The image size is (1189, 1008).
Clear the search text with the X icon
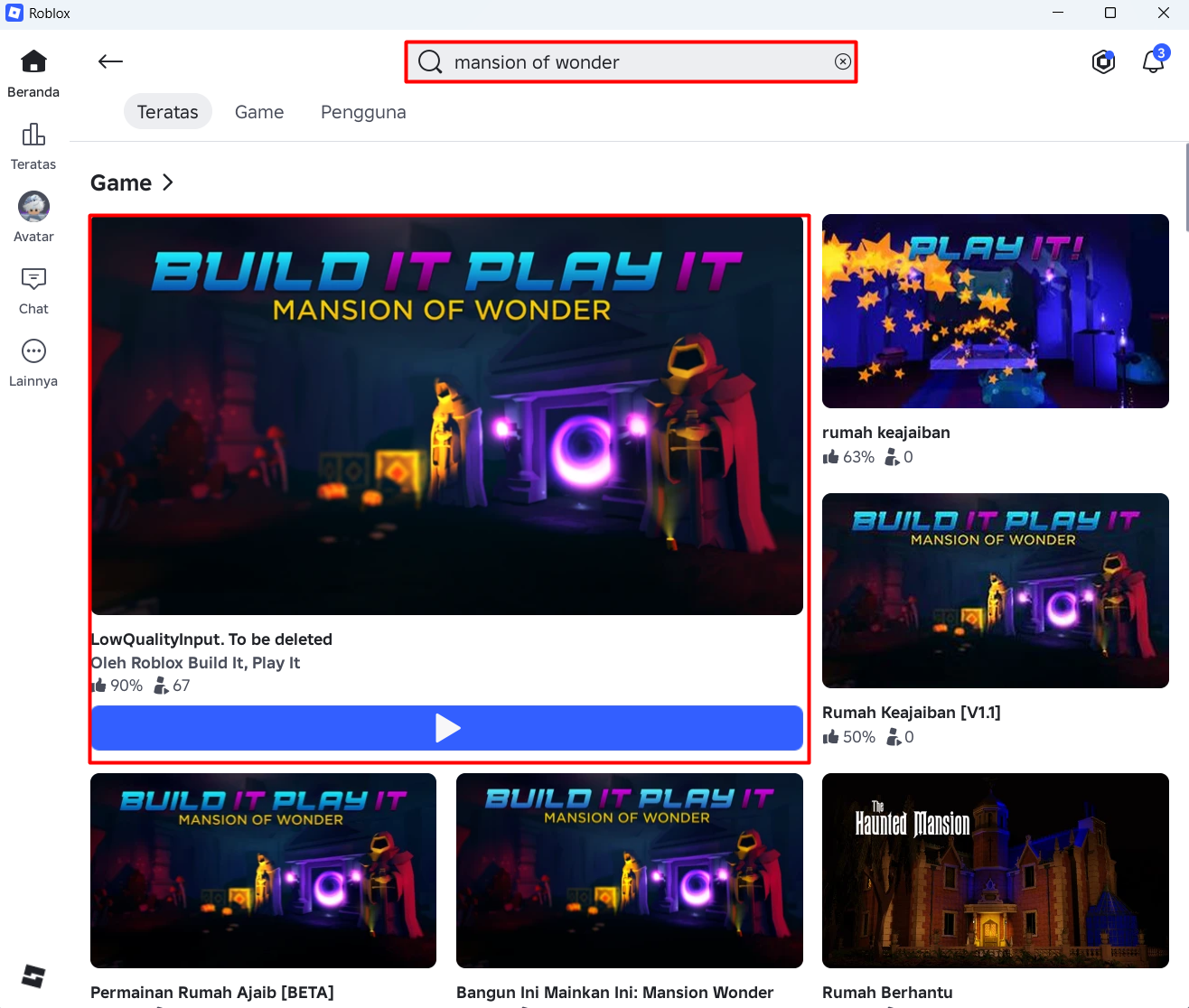coord(842,61)
